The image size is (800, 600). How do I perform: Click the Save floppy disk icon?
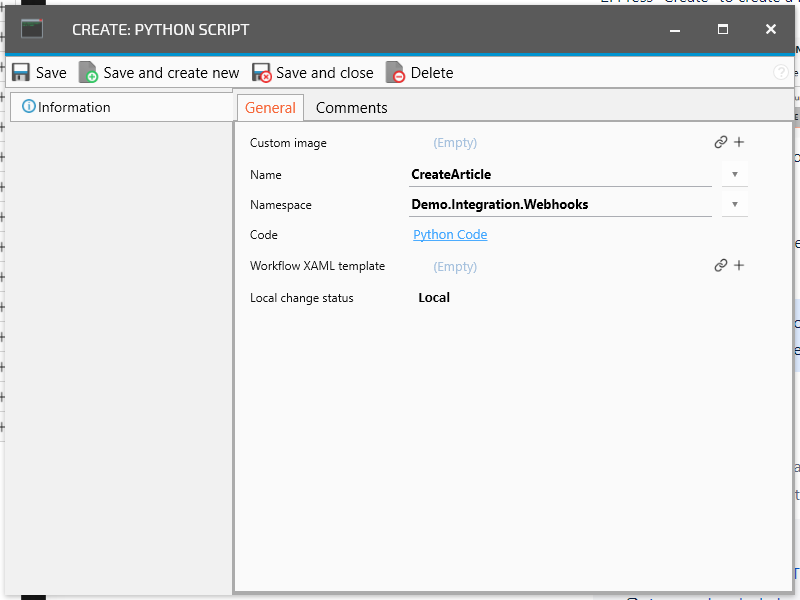click(x=21, y=73)
